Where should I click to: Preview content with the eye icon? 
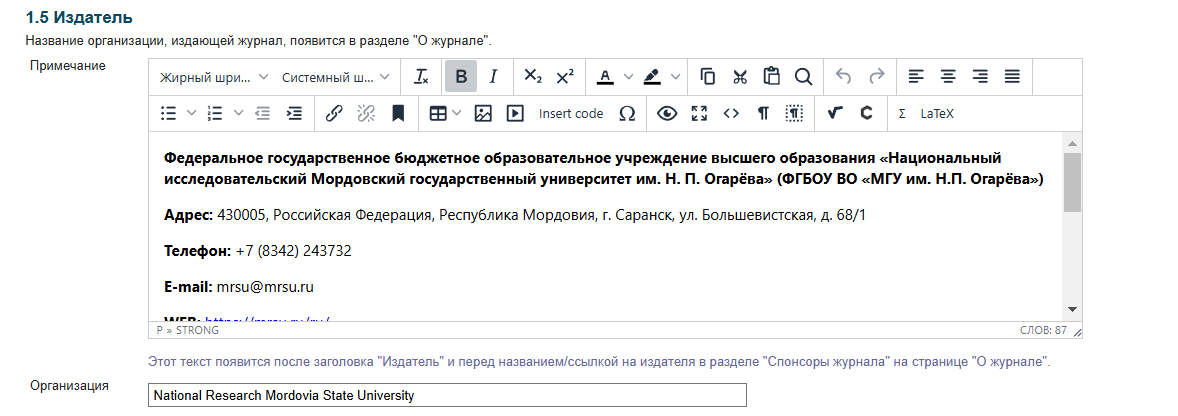[x=667, y=113]
